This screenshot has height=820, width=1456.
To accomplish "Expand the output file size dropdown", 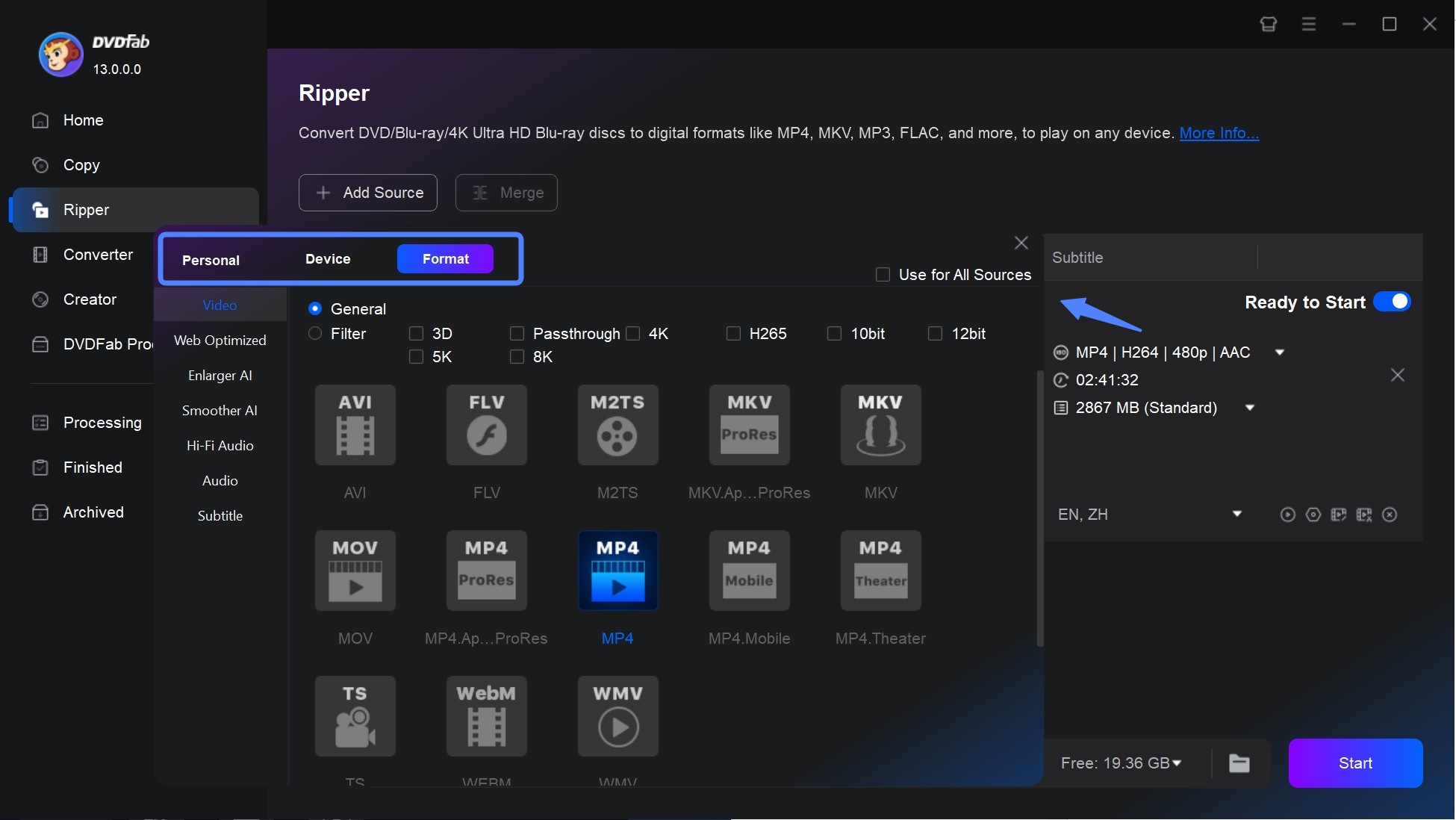I will [1249, 407].
